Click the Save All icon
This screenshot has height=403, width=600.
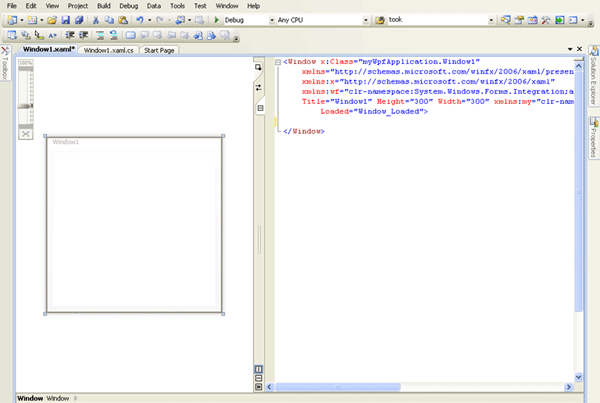click(78, 20)
